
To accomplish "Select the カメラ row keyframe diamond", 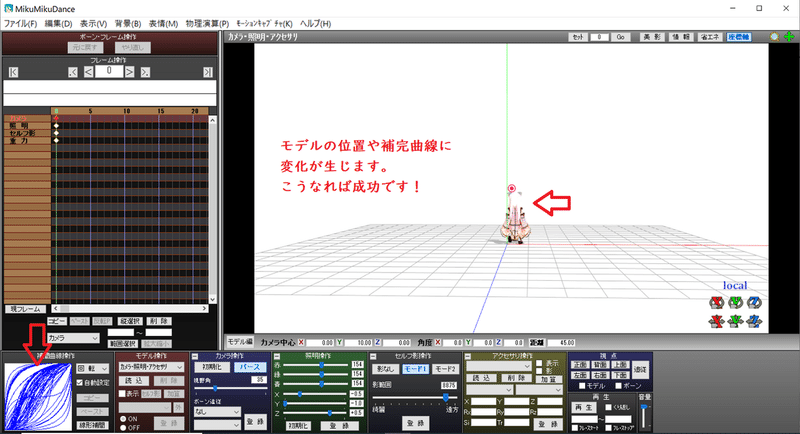I will point(56,118).
